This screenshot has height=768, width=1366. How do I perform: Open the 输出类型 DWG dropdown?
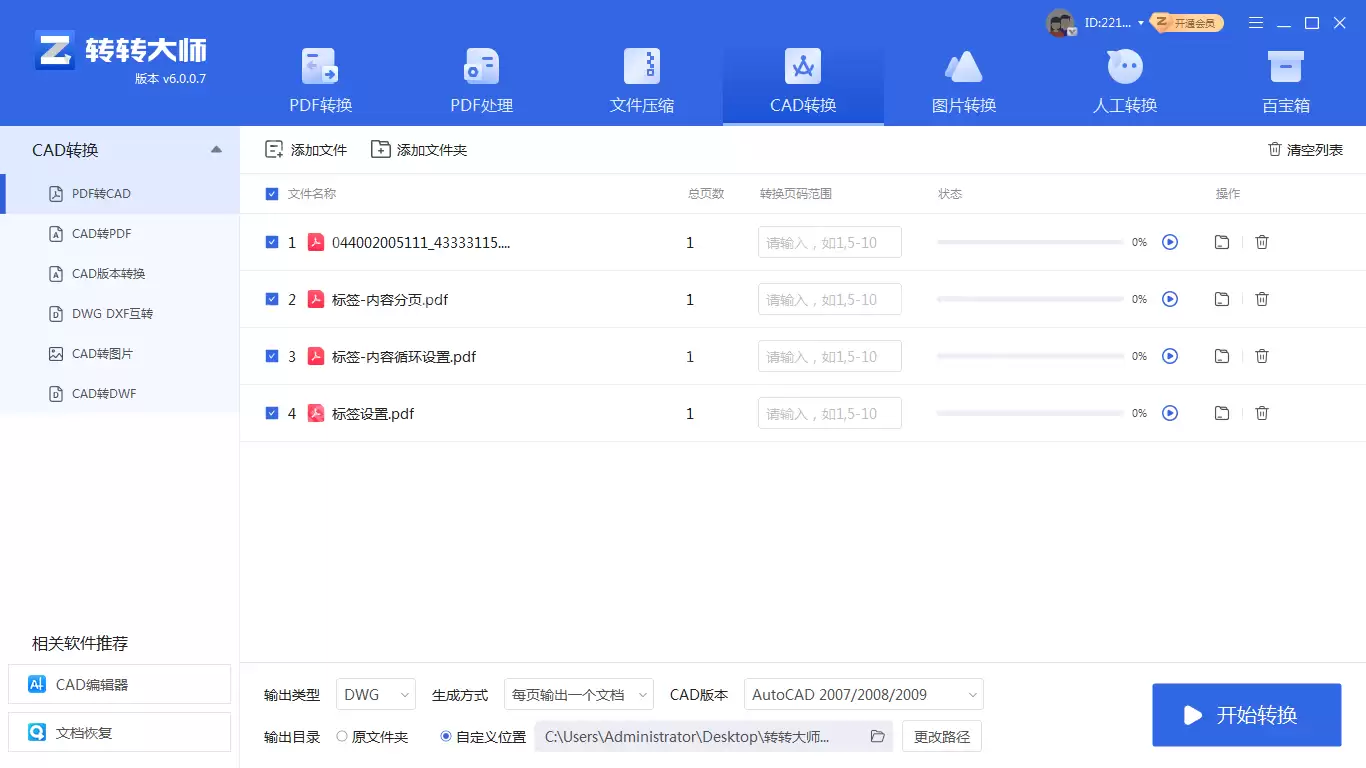point(375,694)
